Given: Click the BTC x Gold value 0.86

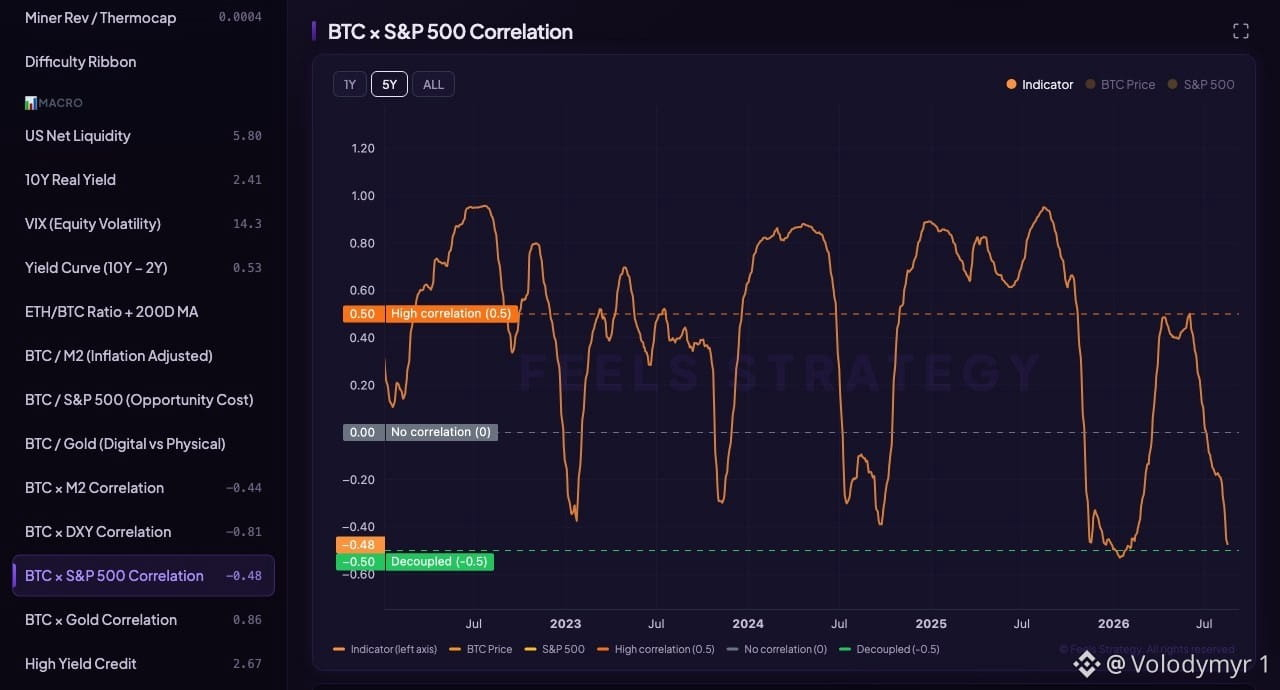Looking at the screenshot, I should point(247,620).
